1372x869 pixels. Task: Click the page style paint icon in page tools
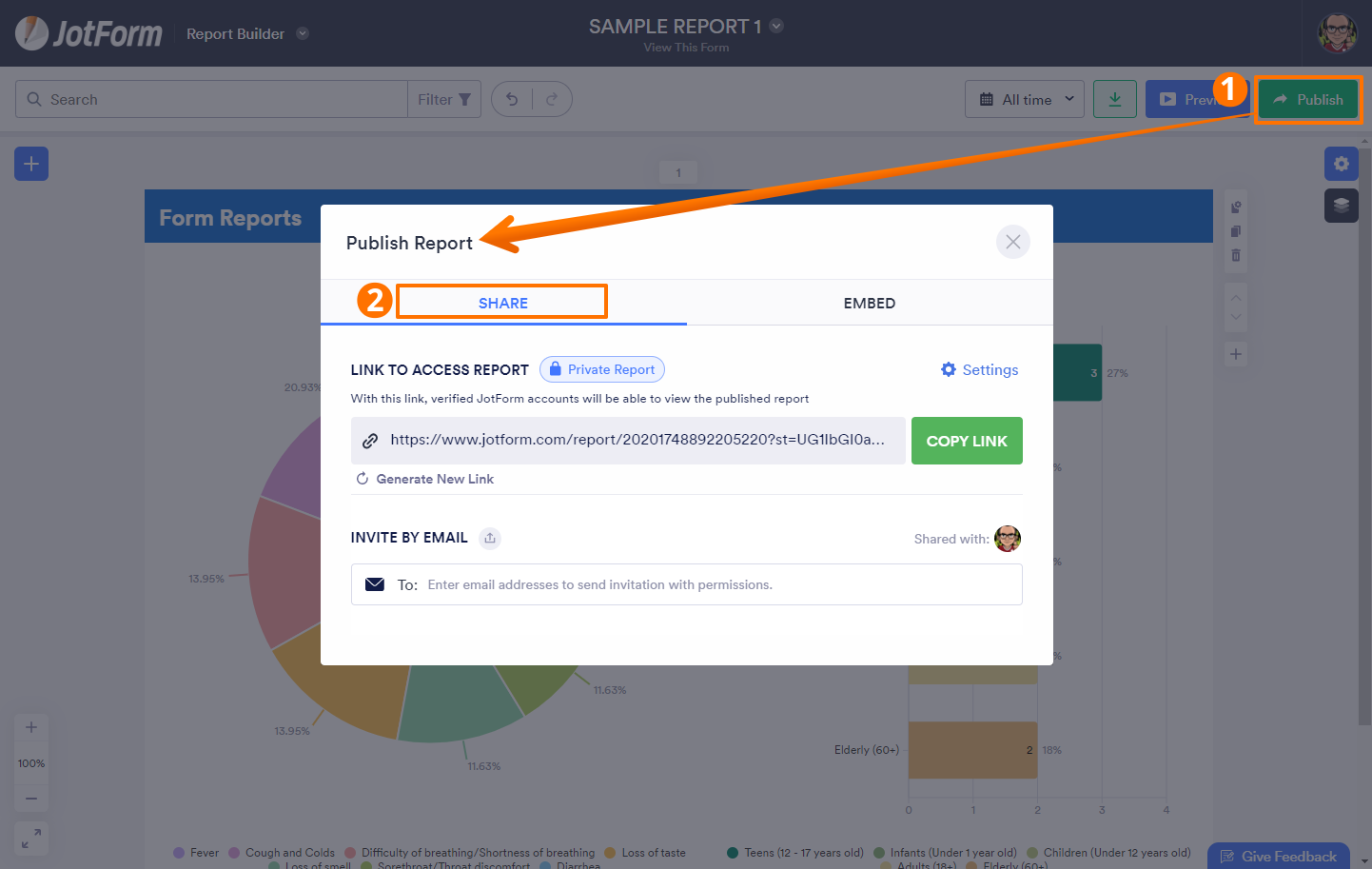(x=1236, y=207)
